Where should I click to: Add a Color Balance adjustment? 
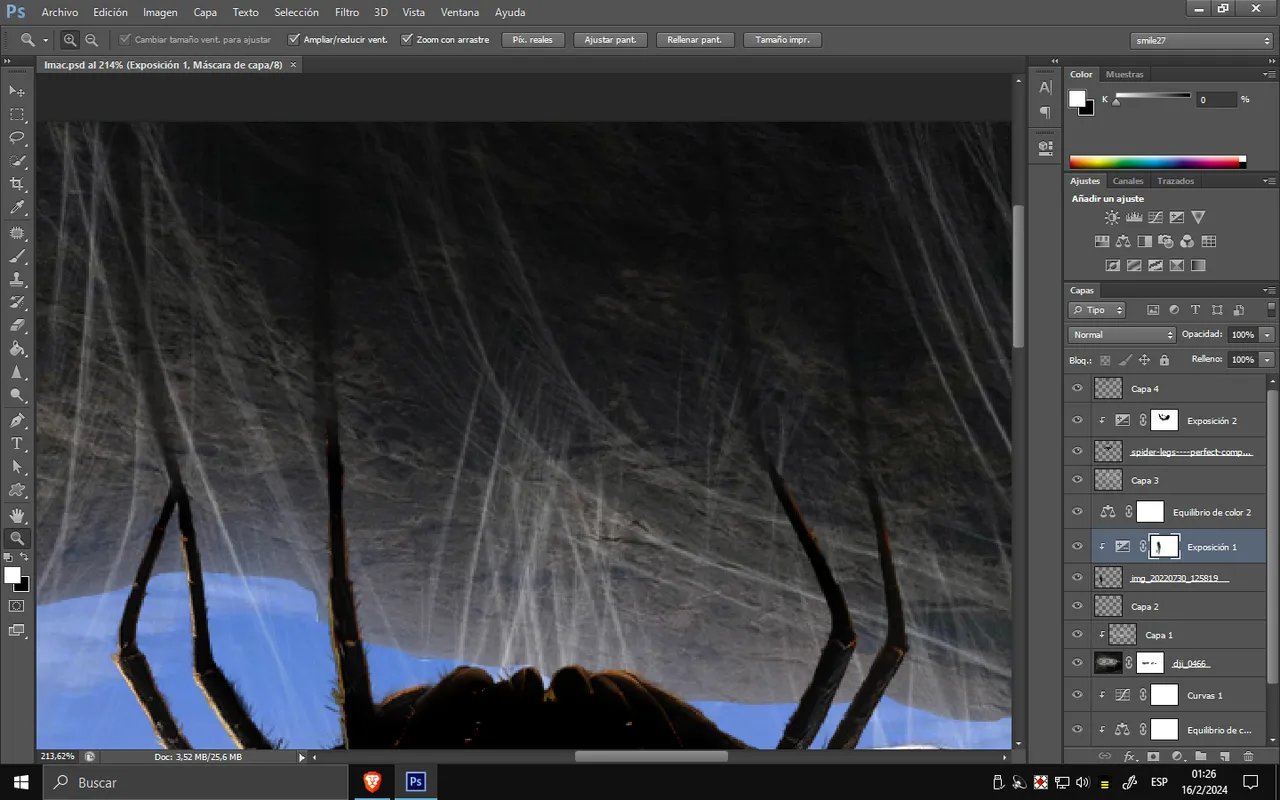tap(1123, 241)
